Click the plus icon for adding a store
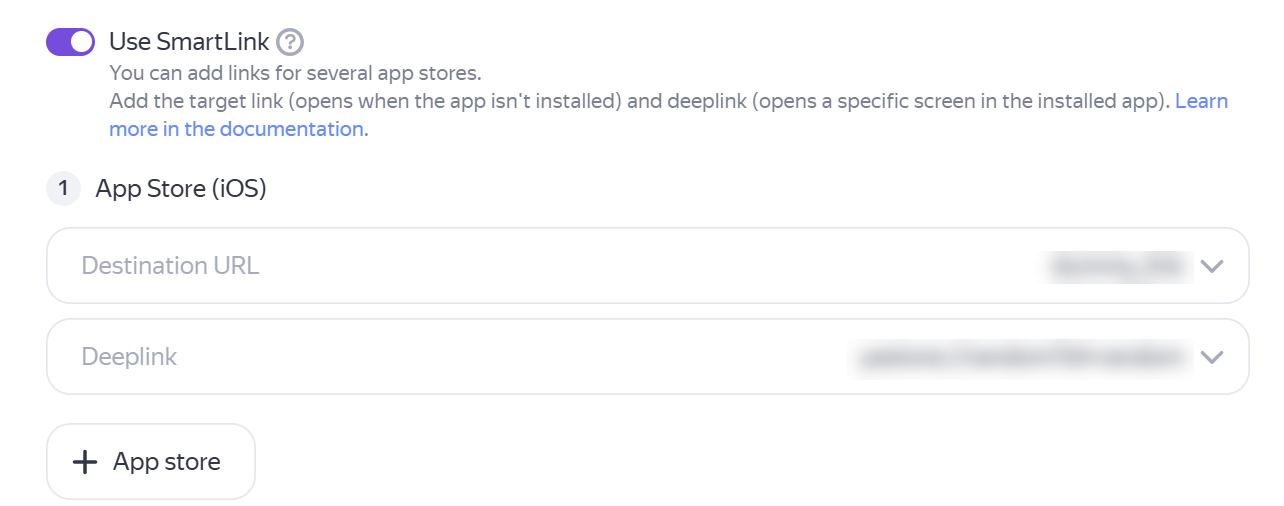 point(86,462)
